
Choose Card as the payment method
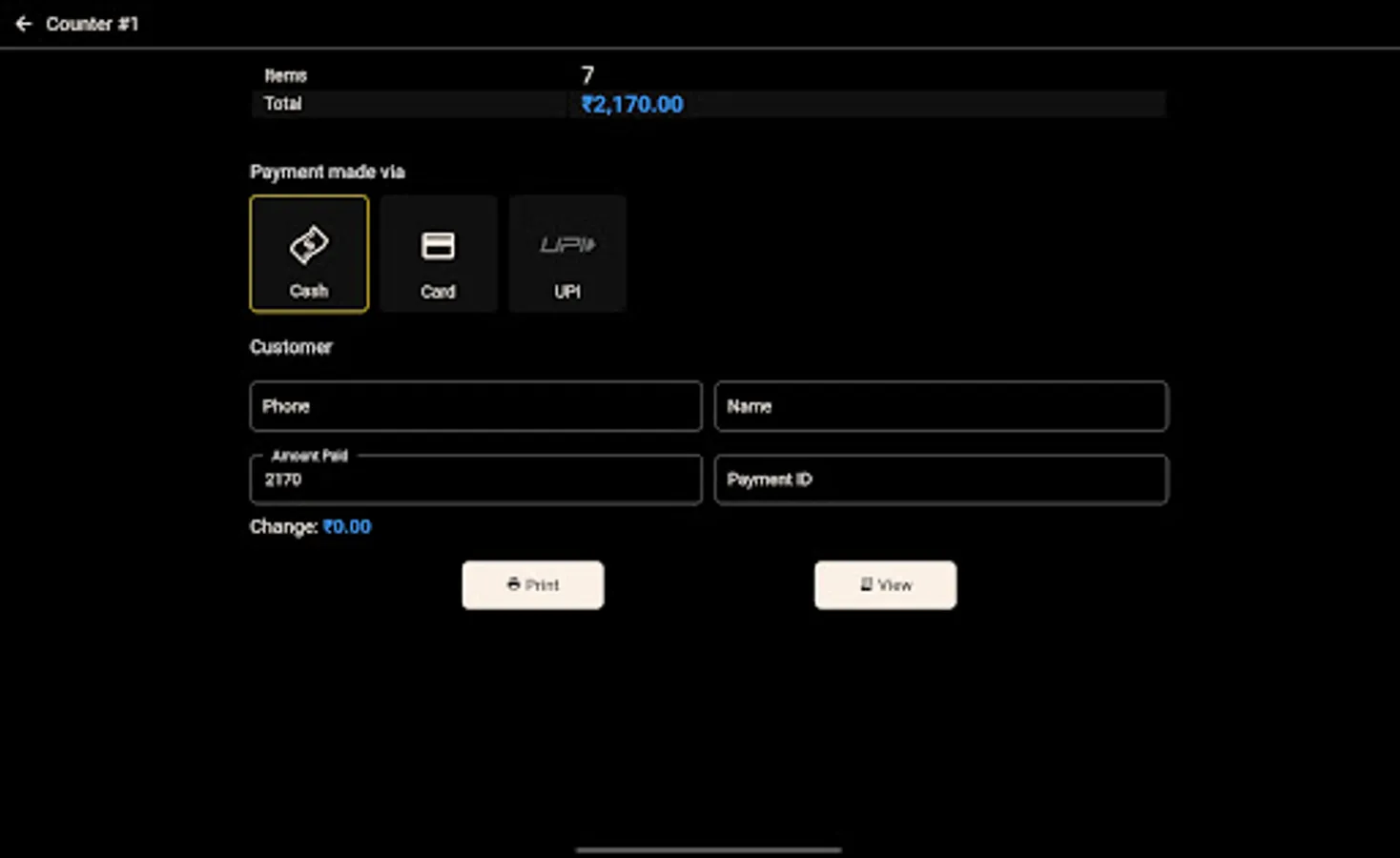(x=438, y=254)
